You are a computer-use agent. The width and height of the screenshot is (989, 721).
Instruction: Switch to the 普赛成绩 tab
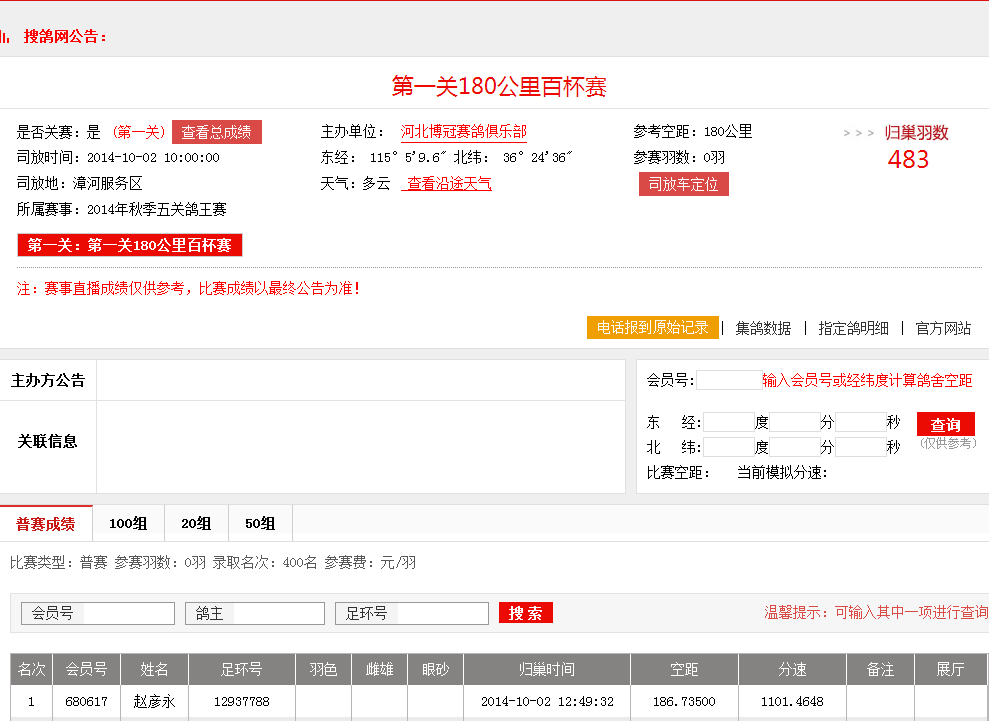pyautogui.click(x=46, y=524)
